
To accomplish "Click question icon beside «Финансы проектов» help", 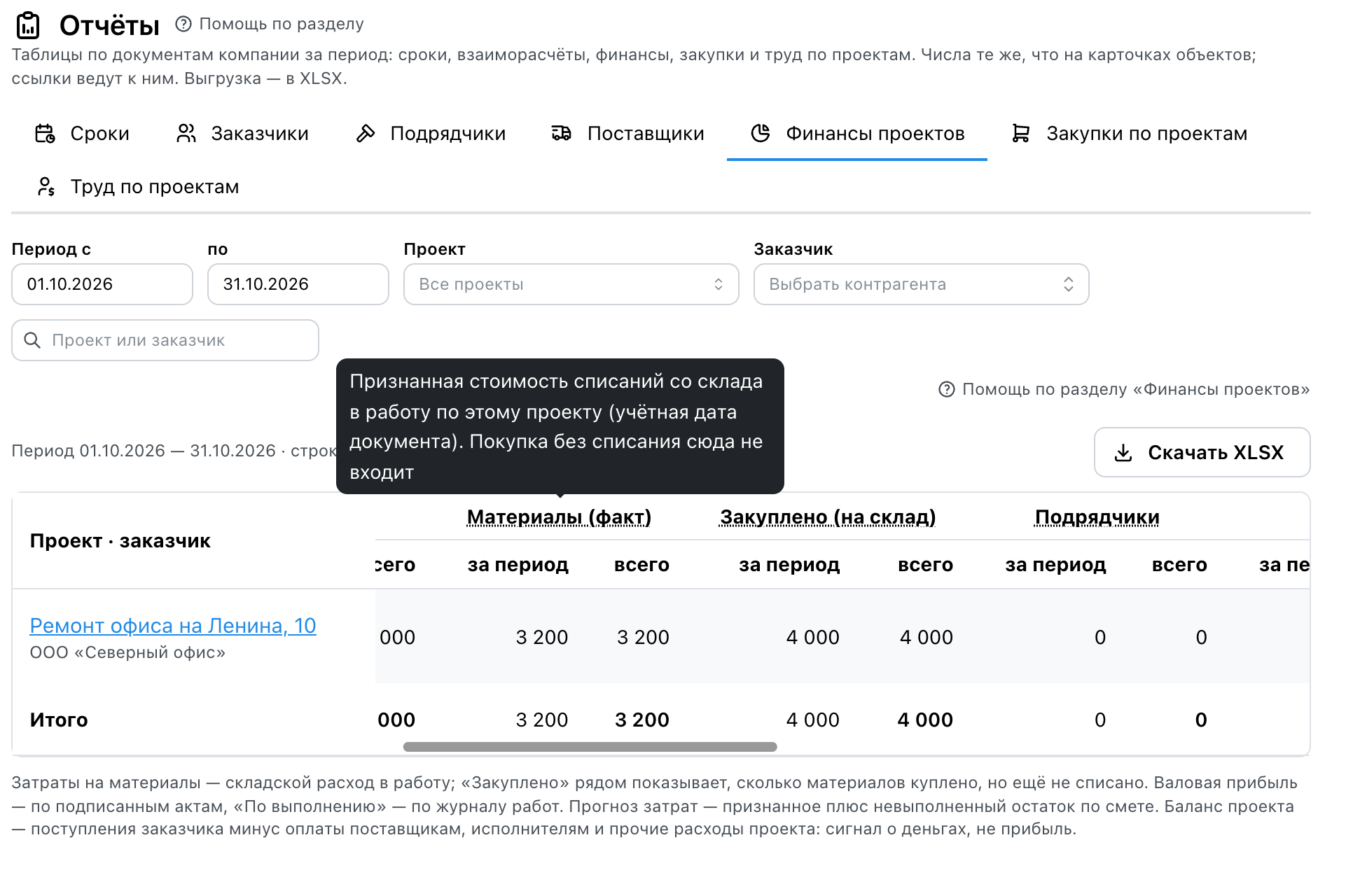I will [947, 389].
